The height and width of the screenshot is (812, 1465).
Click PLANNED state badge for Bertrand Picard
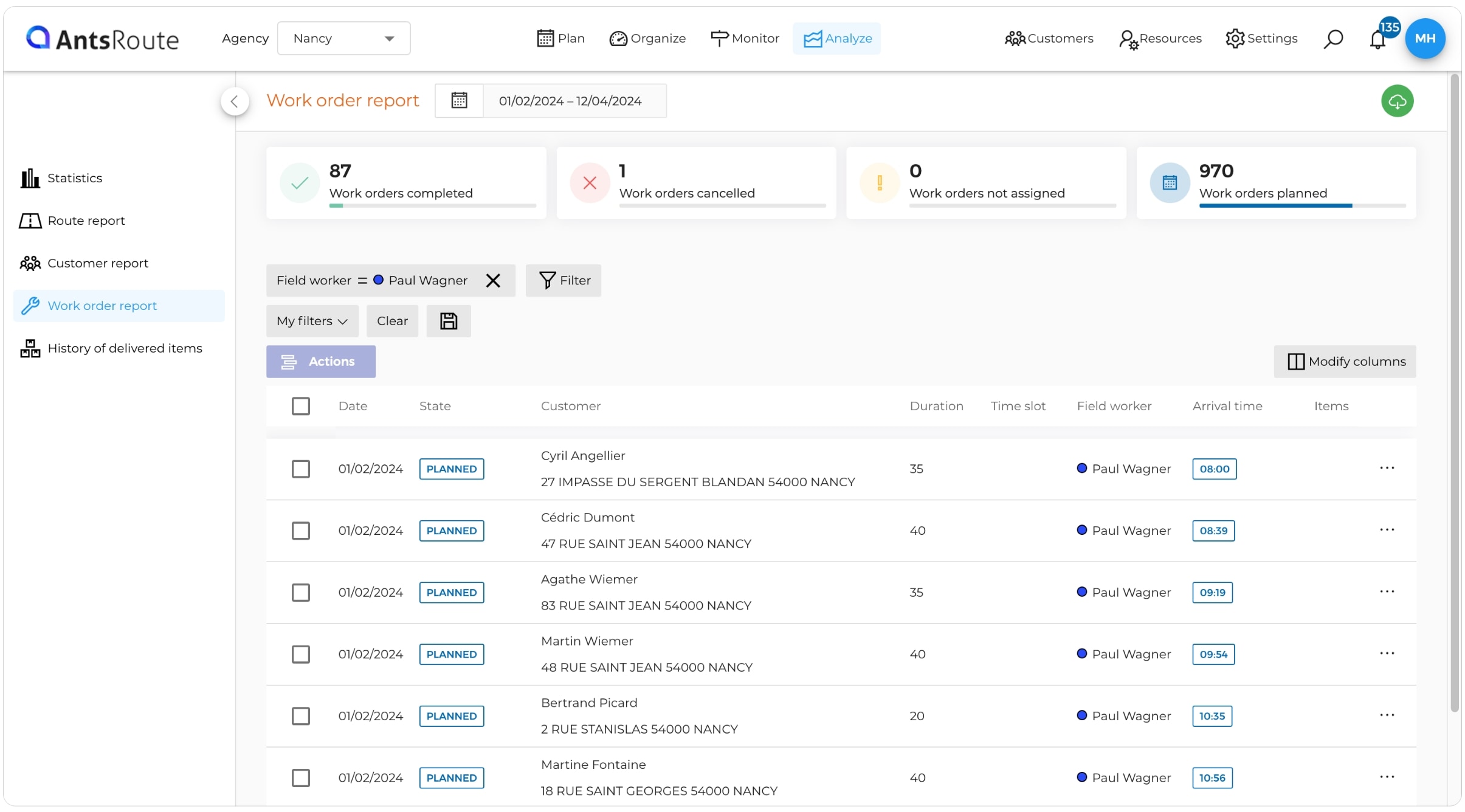click(x=451, y=716)
